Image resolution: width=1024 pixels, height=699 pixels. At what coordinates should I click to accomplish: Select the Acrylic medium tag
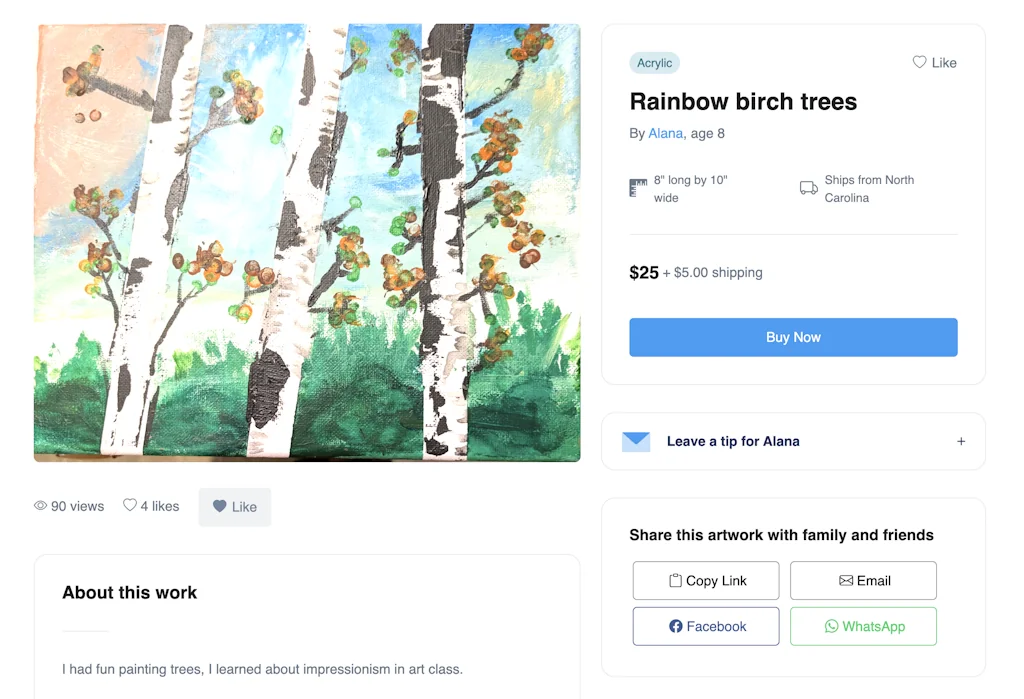(x=655, y=63)
